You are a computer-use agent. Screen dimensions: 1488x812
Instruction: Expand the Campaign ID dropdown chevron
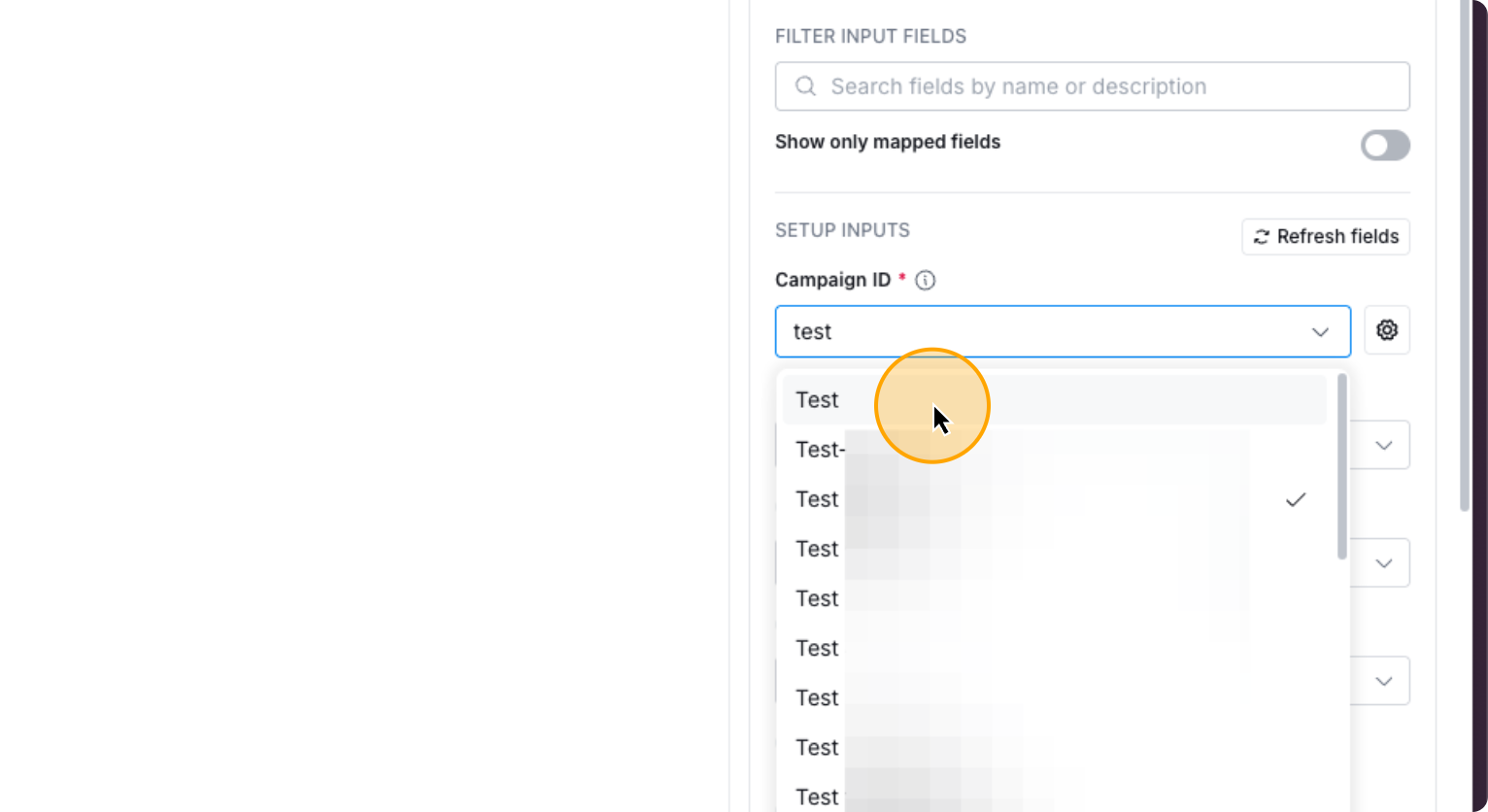tap(1320, 331)
